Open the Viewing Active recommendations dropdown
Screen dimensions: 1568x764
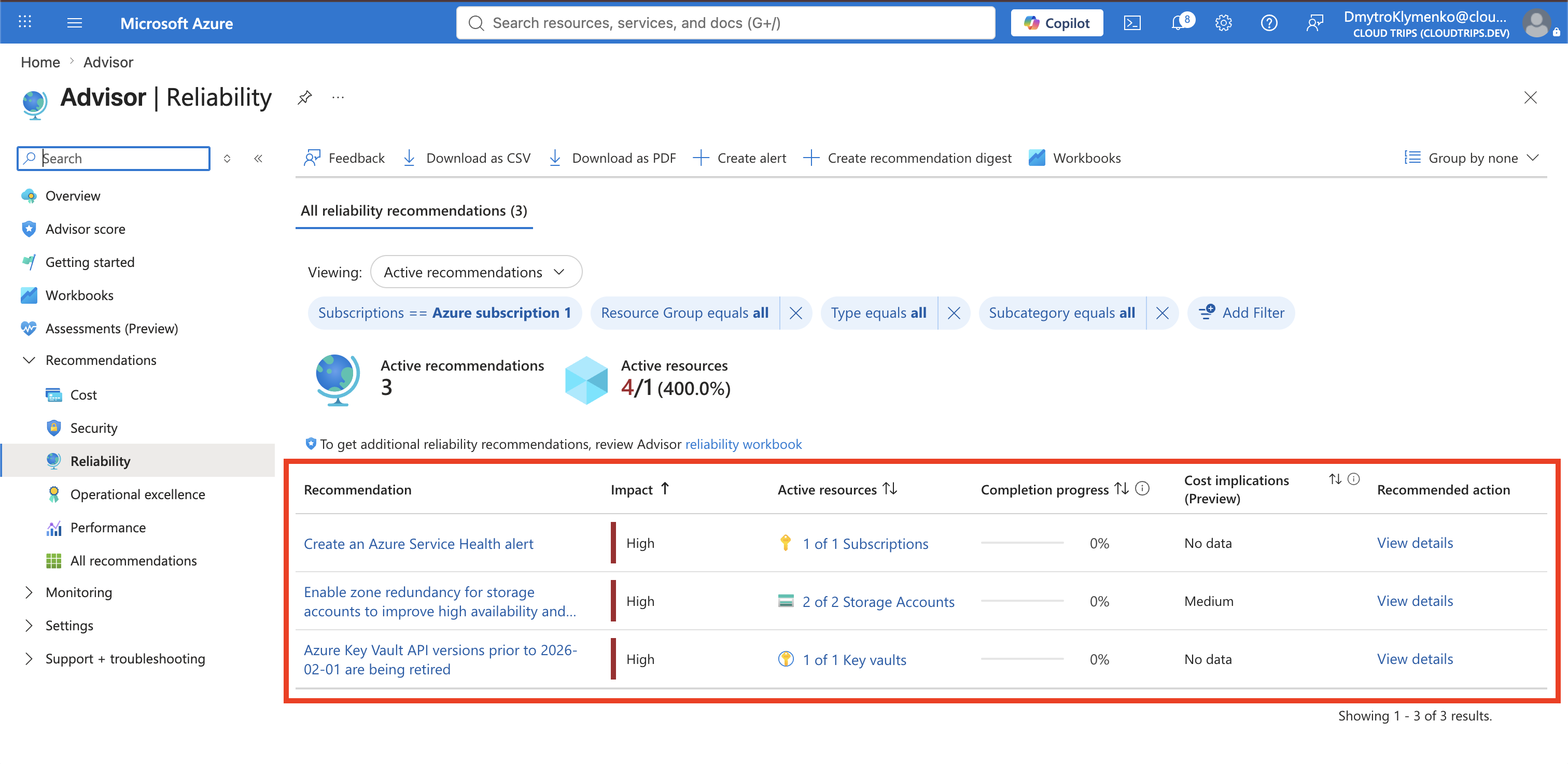(476, 272)
